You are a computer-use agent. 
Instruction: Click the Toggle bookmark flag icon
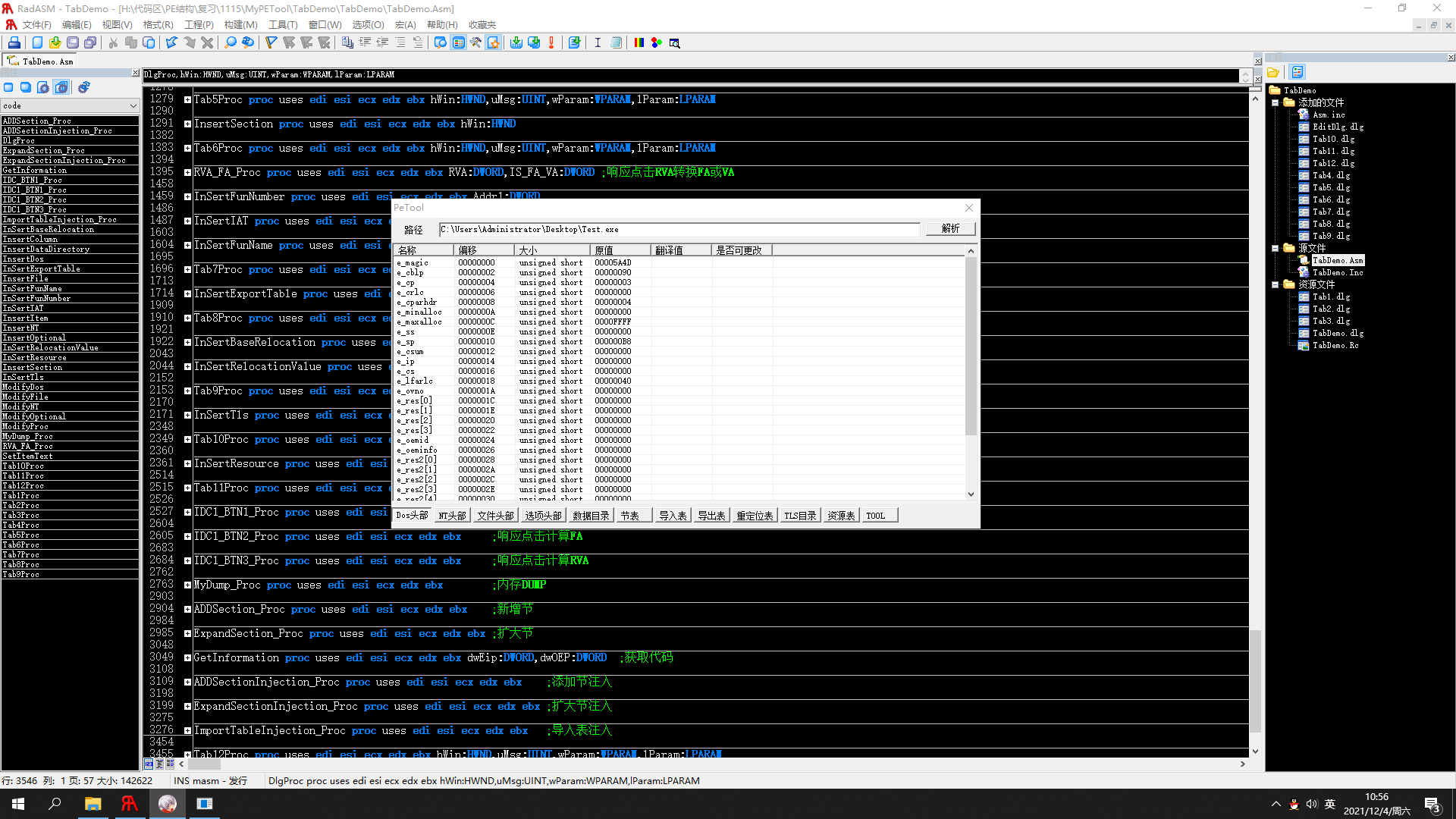pyautogui.click(x=271, y=43)
